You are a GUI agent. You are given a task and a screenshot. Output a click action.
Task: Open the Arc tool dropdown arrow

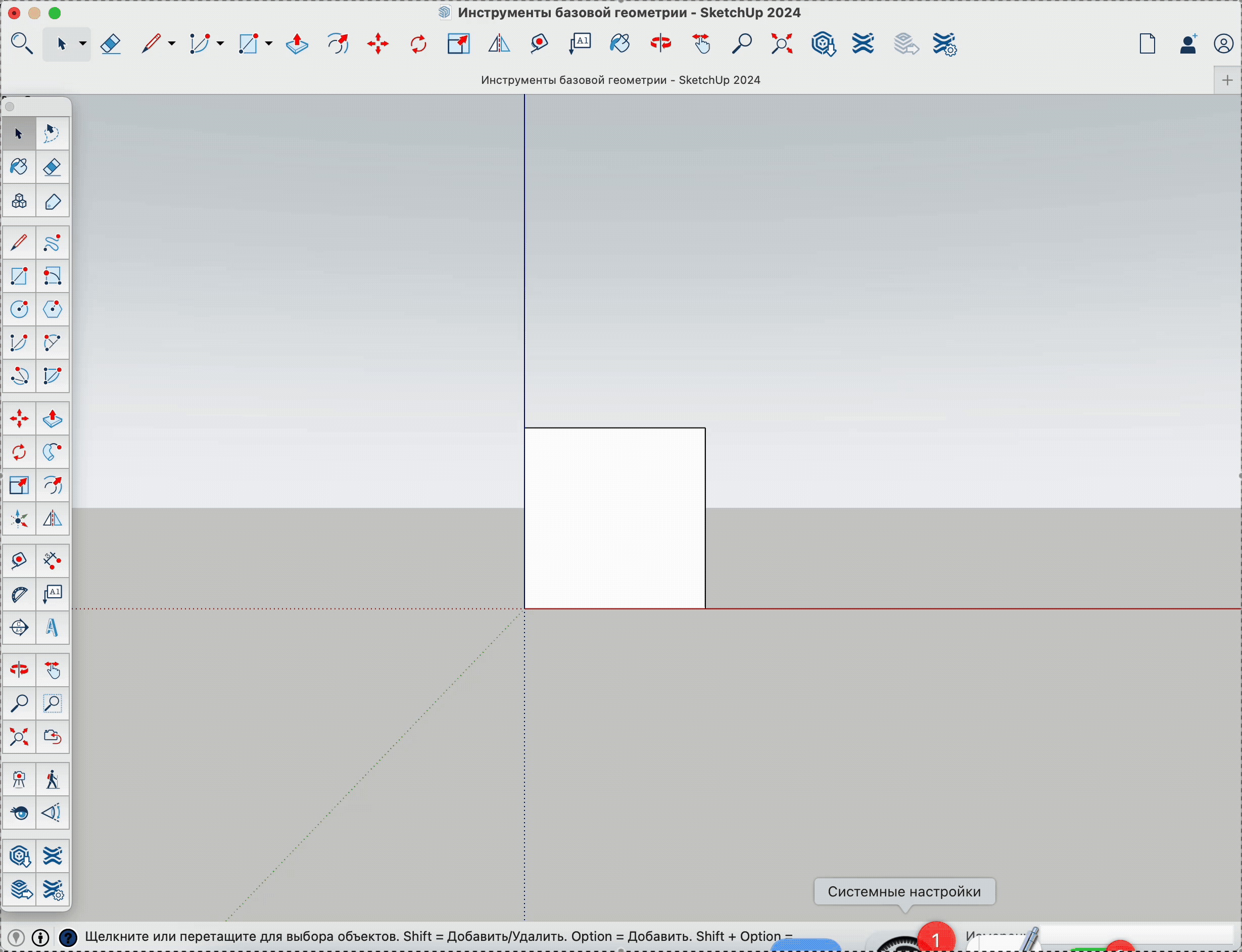pos(220,43)
